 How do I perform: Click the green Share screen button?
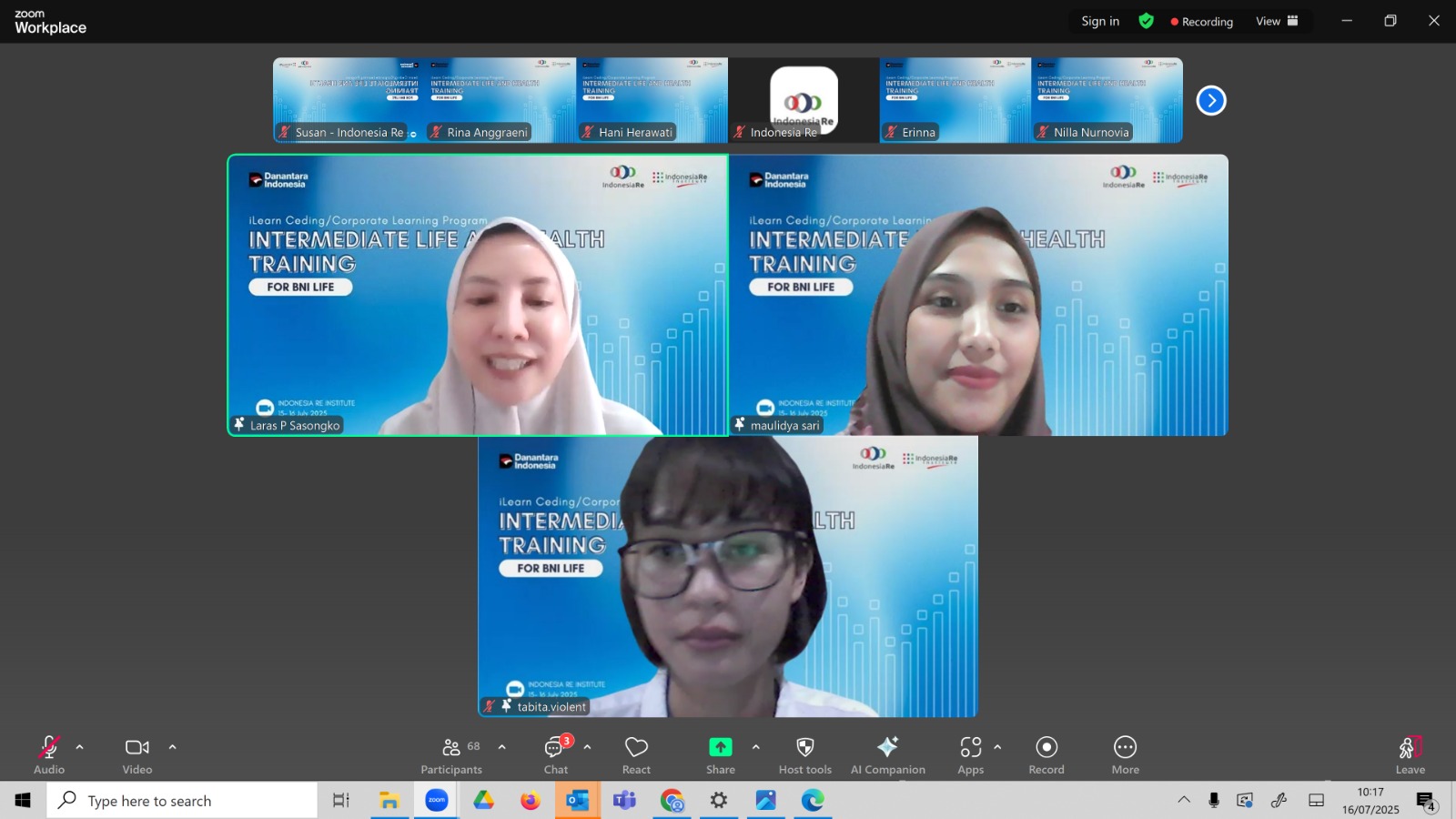pos(721,755)
